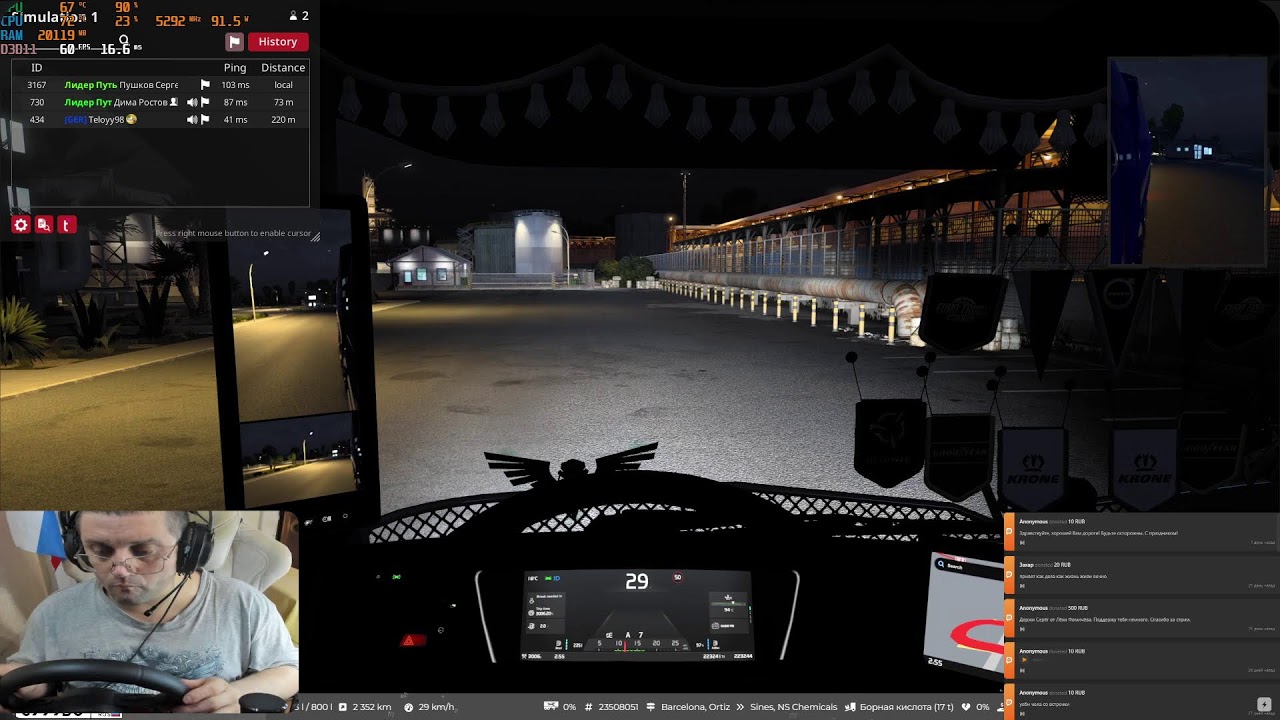Mute player 730 Дима Ростов speaker icon
This screenshot has height=720, width=1280.
pos(192,102)
